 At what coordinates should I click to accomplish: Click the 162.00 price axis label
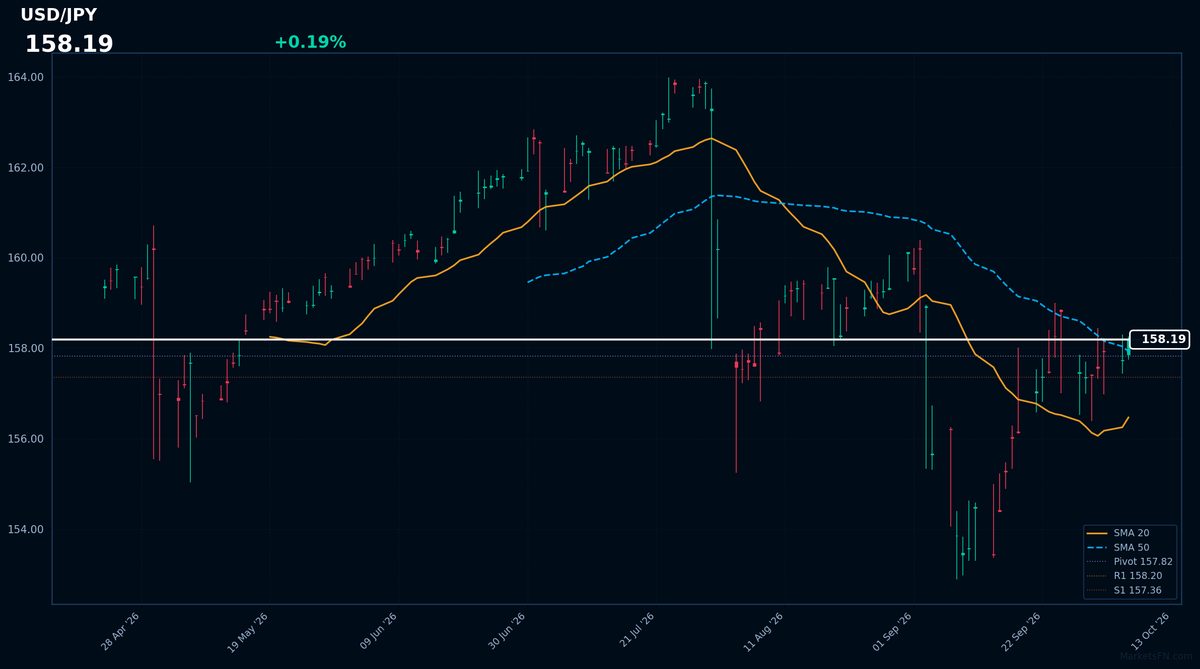coord(25,168)
